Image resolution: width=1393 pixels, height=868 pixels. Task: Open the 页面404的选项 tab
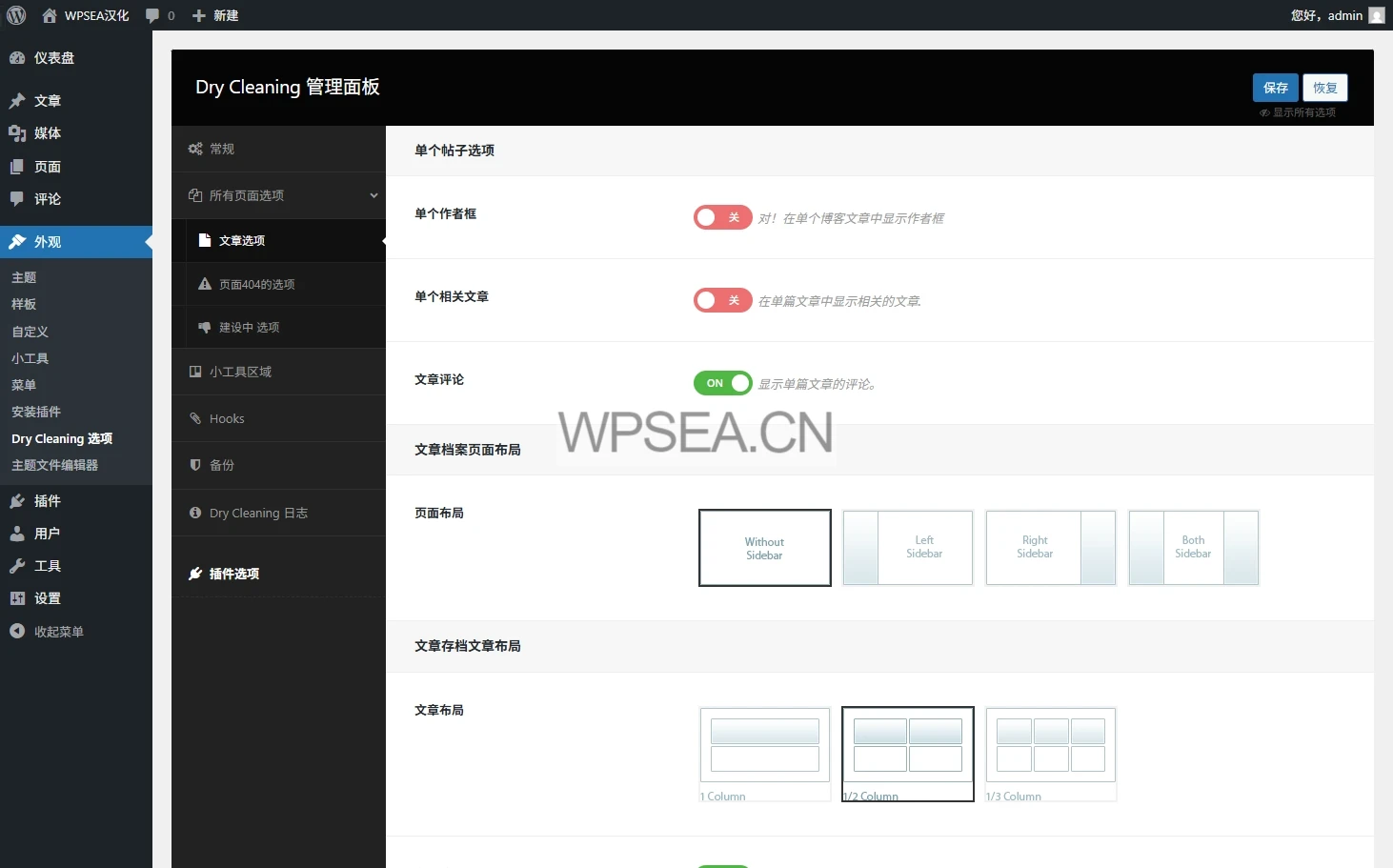tap(256, 284)
